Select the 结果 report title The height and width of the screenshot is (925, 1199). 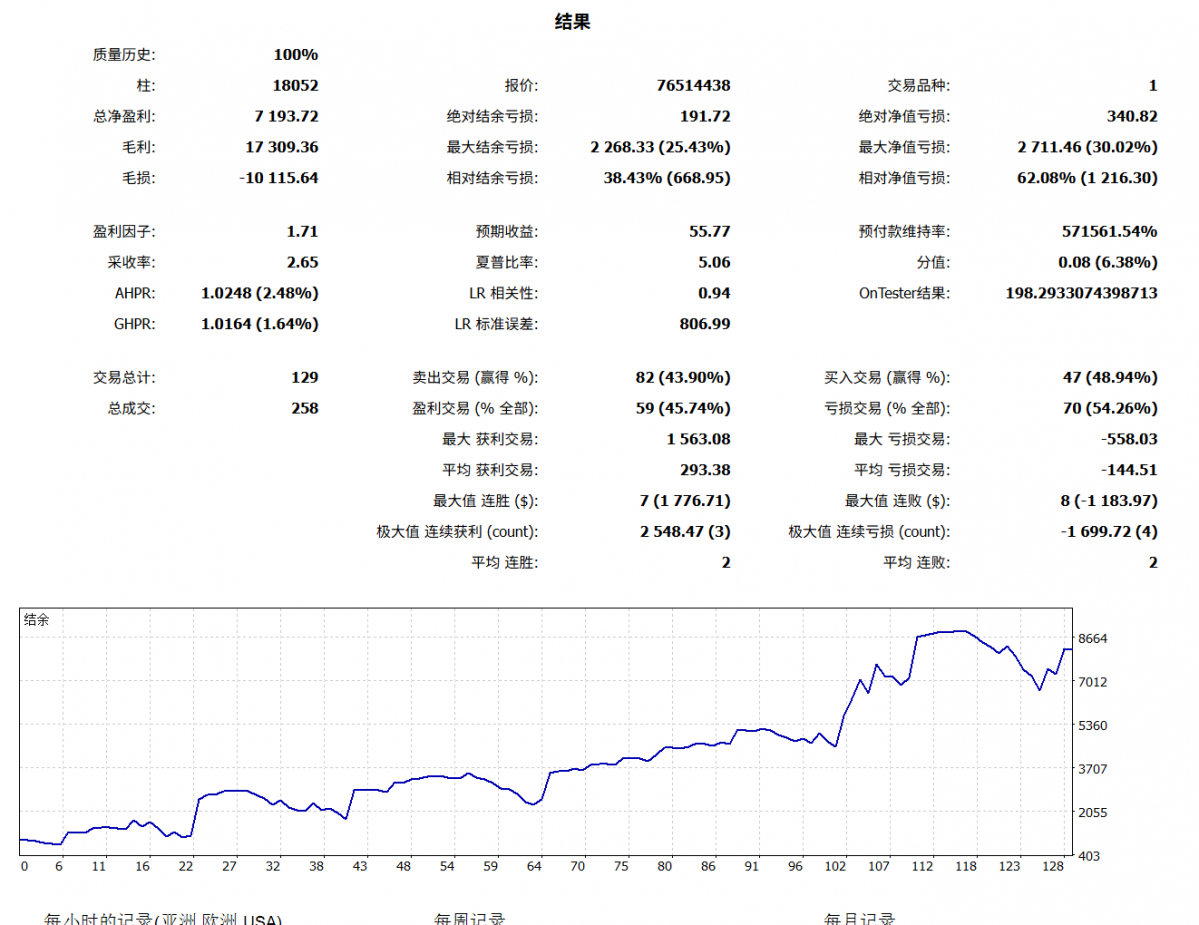coord(572,21)
